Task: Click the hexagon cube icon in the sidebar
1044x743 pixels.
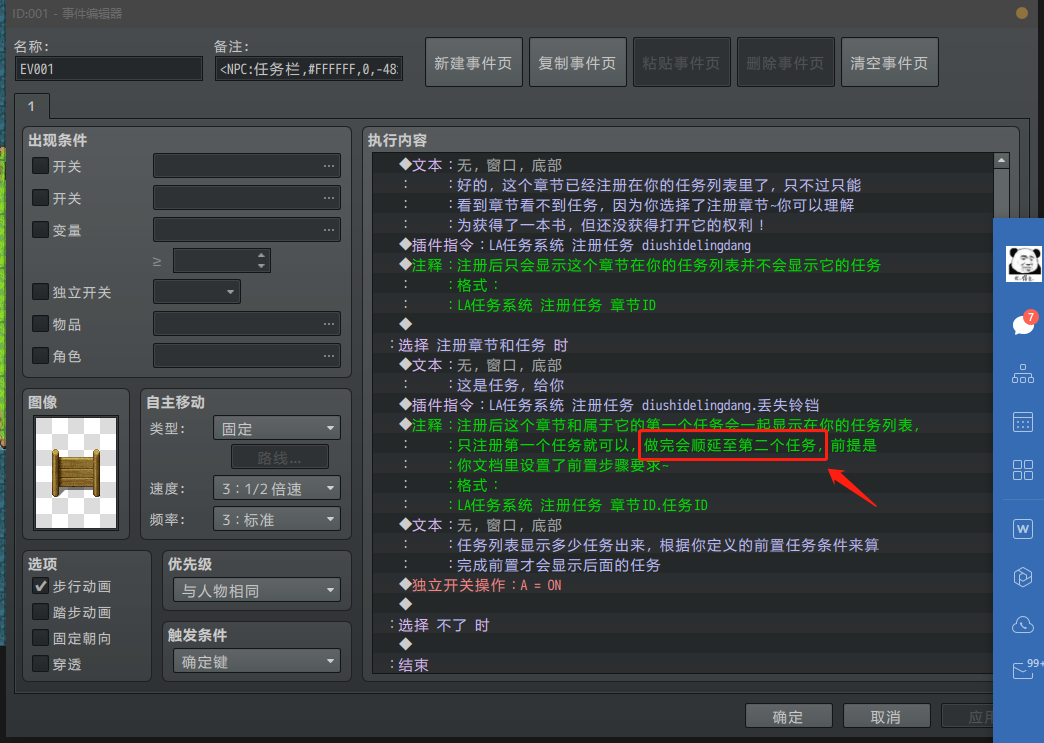Action: point(1023,577)
